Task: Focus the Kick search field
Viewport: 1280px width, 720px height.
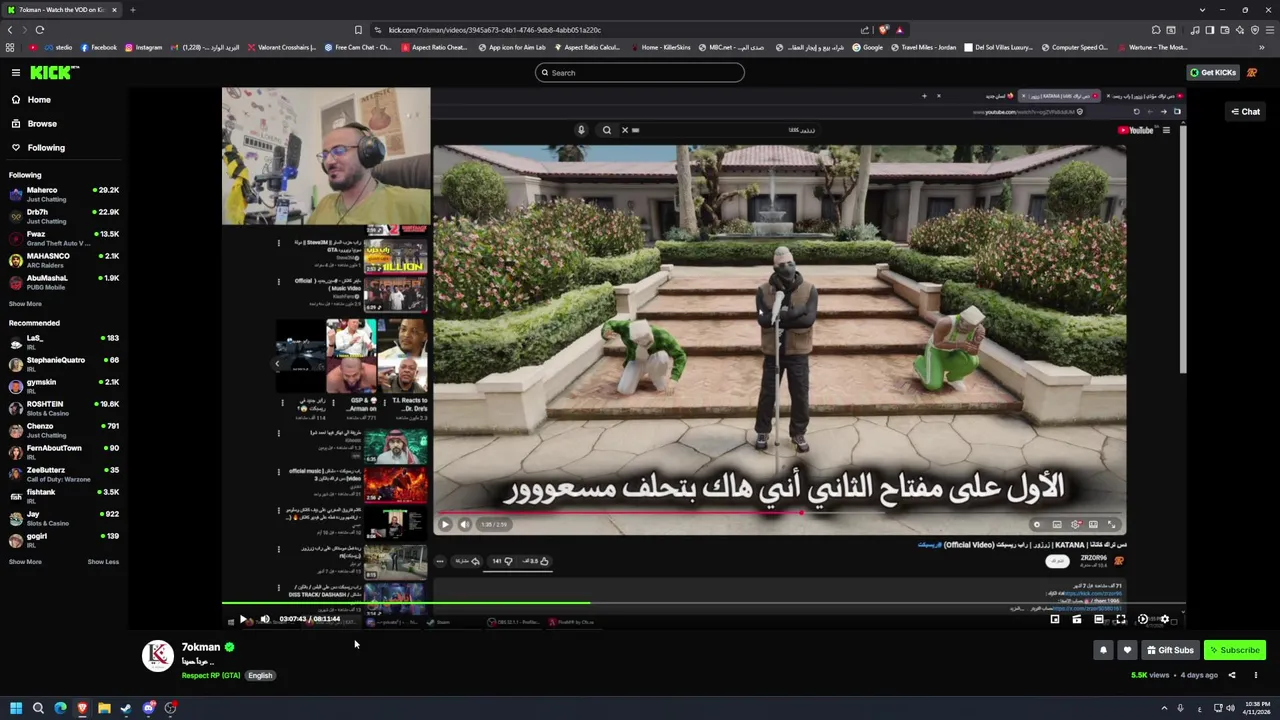Action: coord(640,72)
